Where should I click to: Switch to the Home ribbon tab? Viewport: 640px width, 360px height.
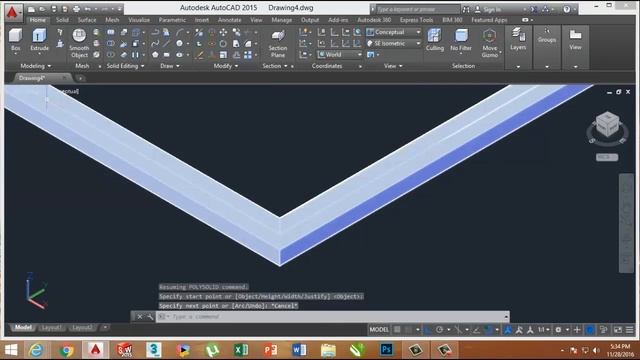click(38, 20)
